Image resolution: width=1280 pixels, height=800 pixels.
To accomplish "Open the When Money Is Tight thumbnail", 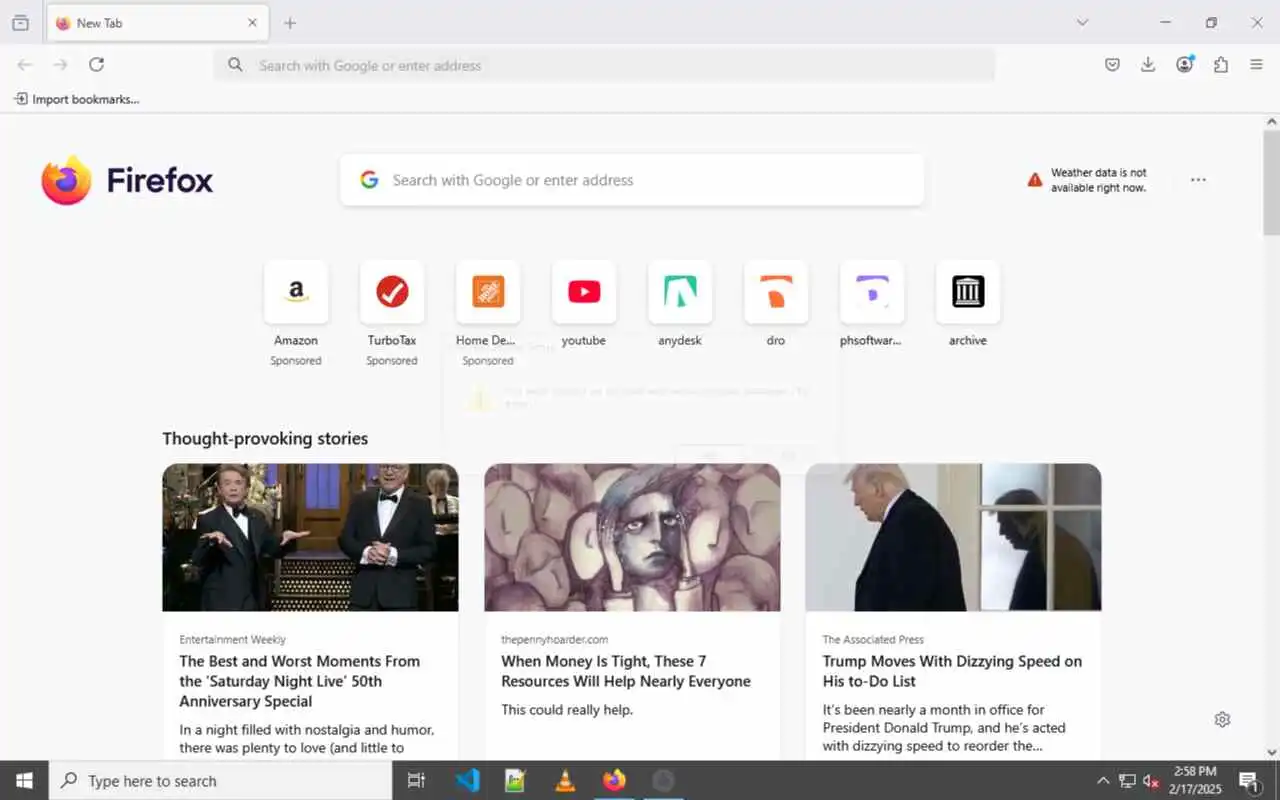I will point(632,537).
